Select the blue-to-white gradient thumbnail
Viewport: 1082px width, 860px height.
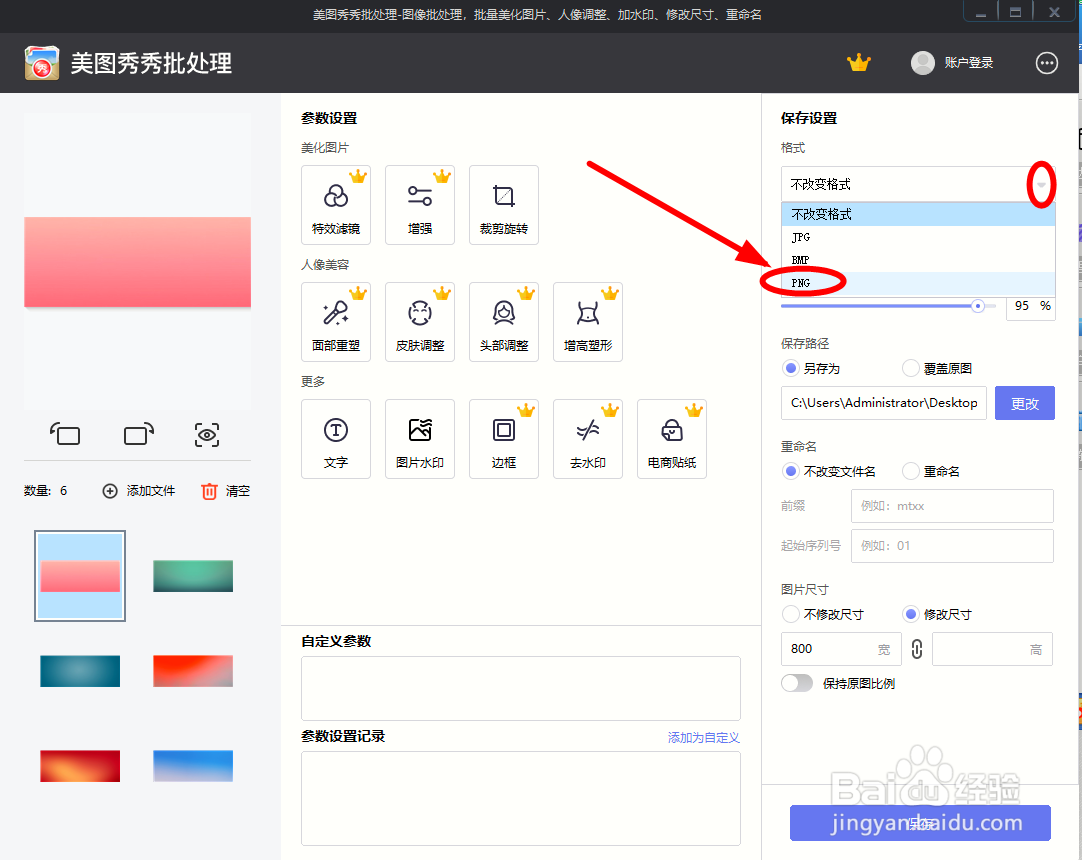pos(193,765)
